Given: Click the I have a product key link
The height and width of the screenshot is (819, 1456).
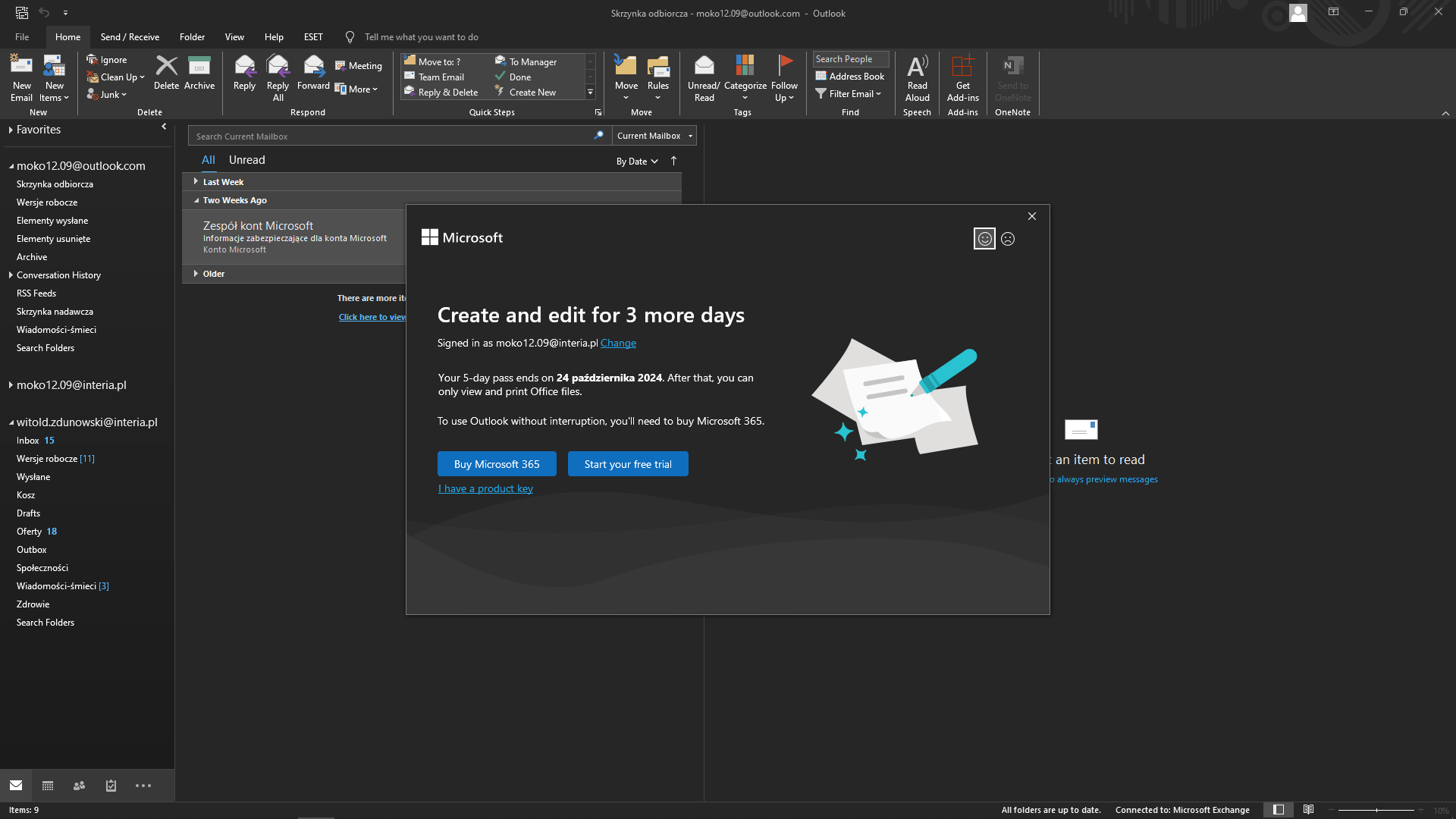Looking at the screenshot, I should point(485,488).
